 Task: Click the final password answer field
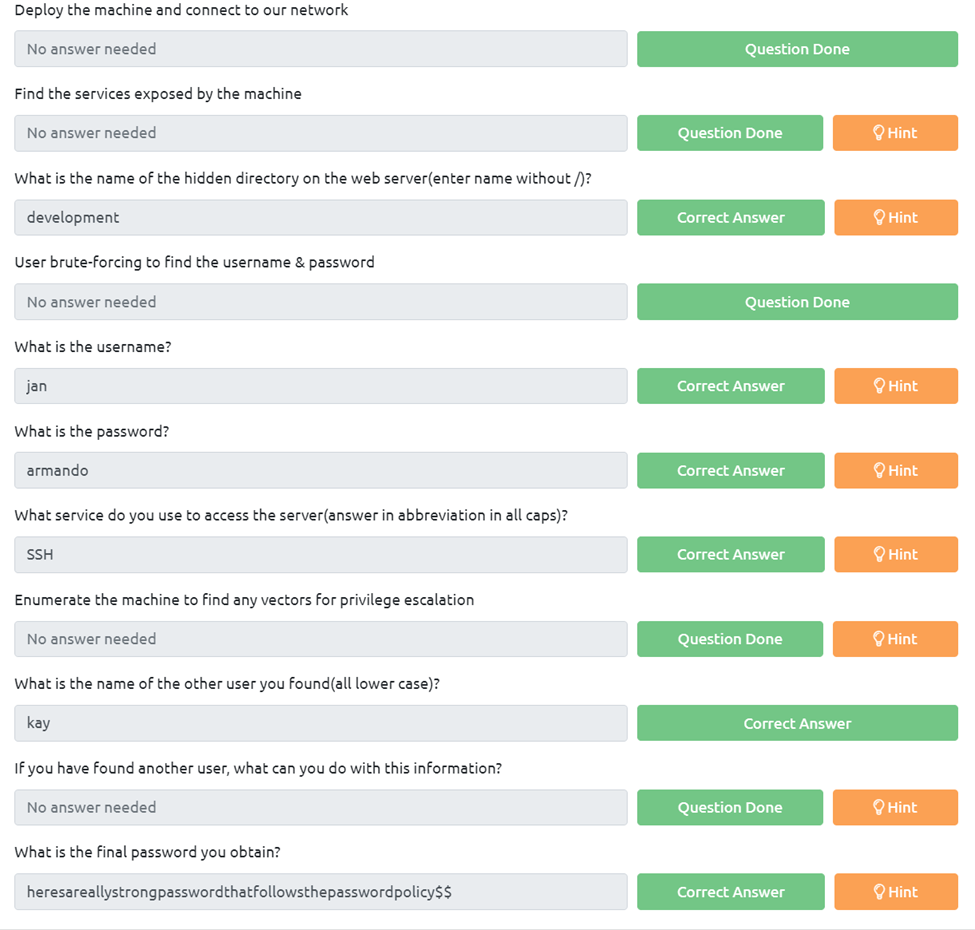[x=320, y=892]
